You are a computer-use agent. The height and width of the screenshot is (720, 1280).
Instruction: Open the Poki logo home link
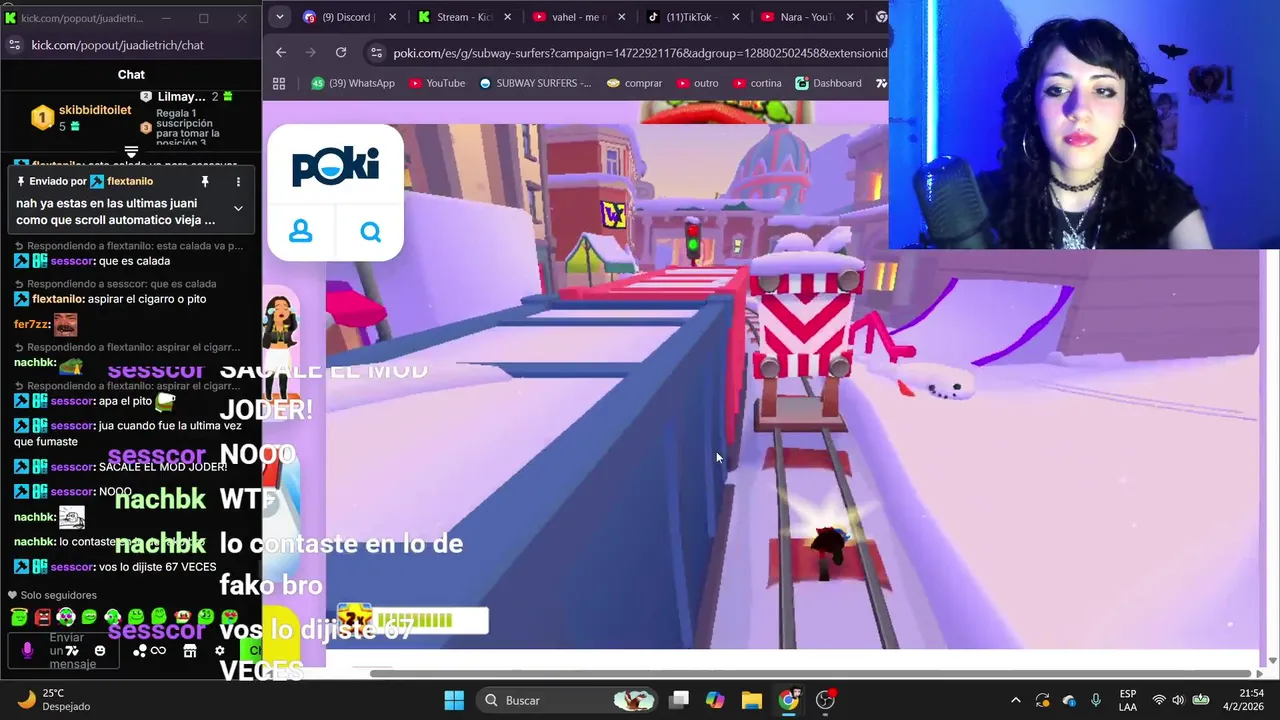(x=335, y=166)
